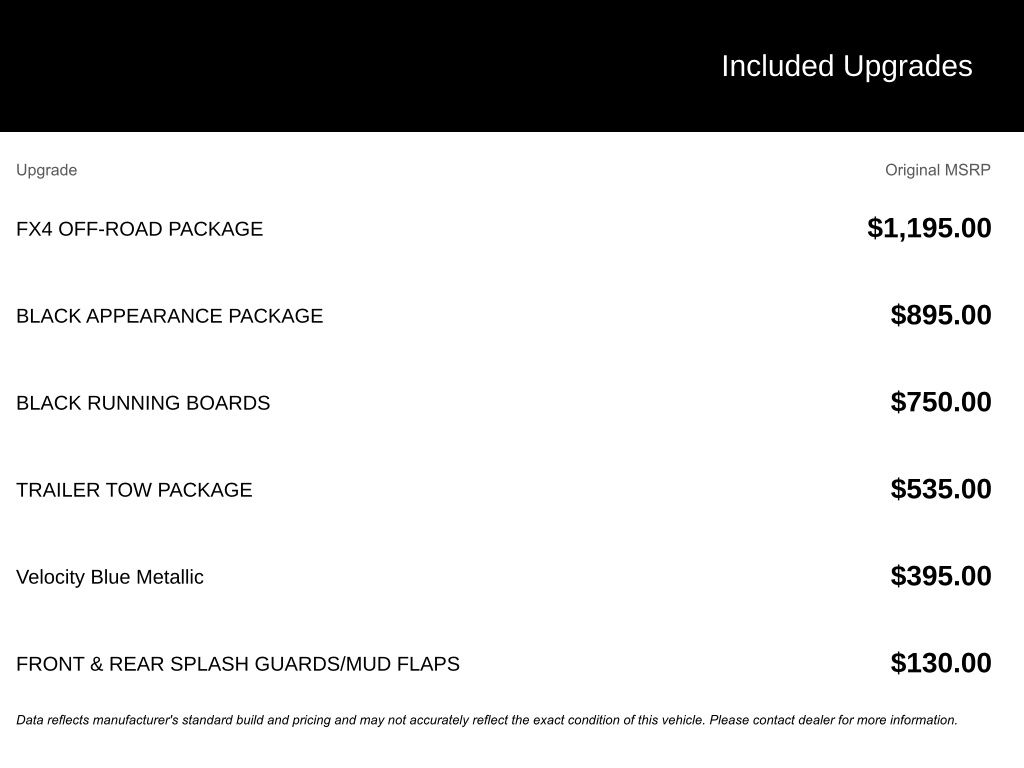Viewport: 1024px width, 768px height.
Task: Select the BLACK APPEARANCE PACKAGE label
Action: tap(169, 316)
